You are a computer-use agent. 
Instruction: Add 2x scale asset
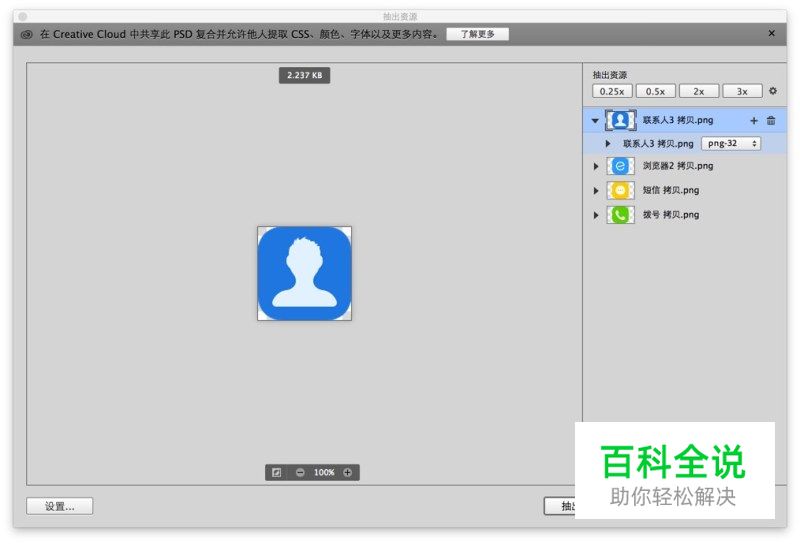click(699, 91)
